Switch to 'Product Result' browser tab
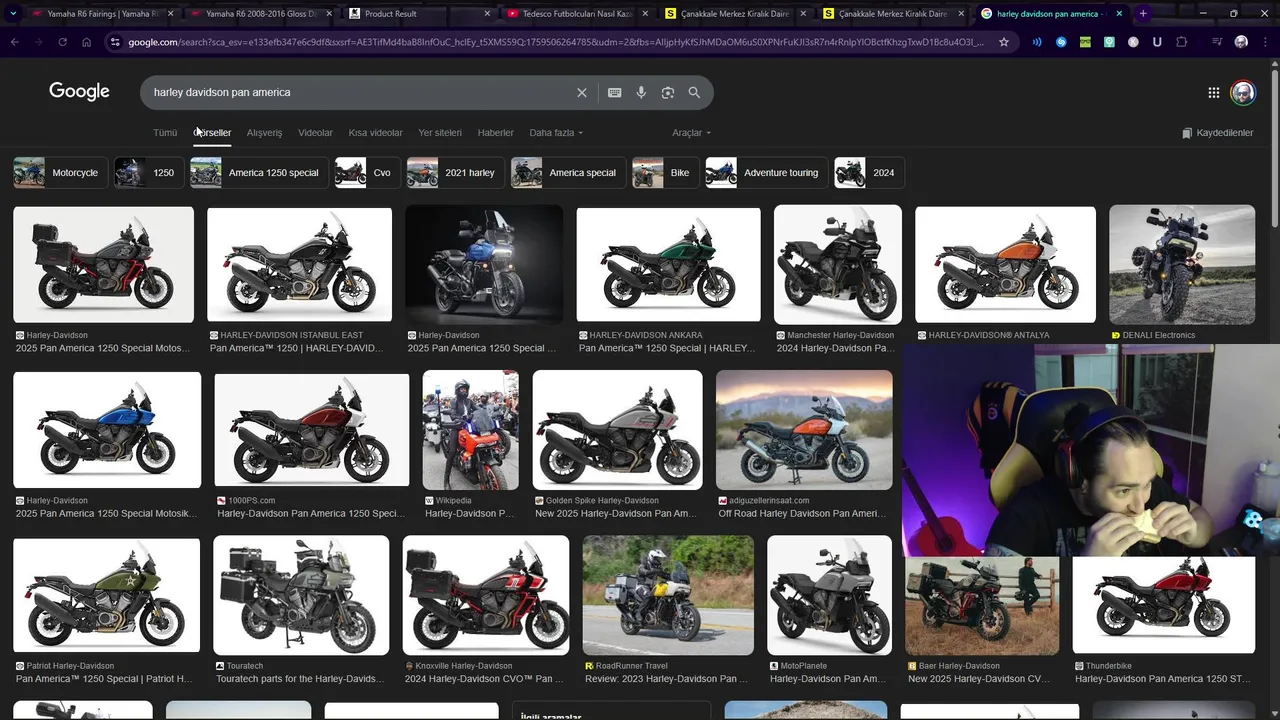The width and height of the screenshot is (1280, 720). [x=417, y=14]
